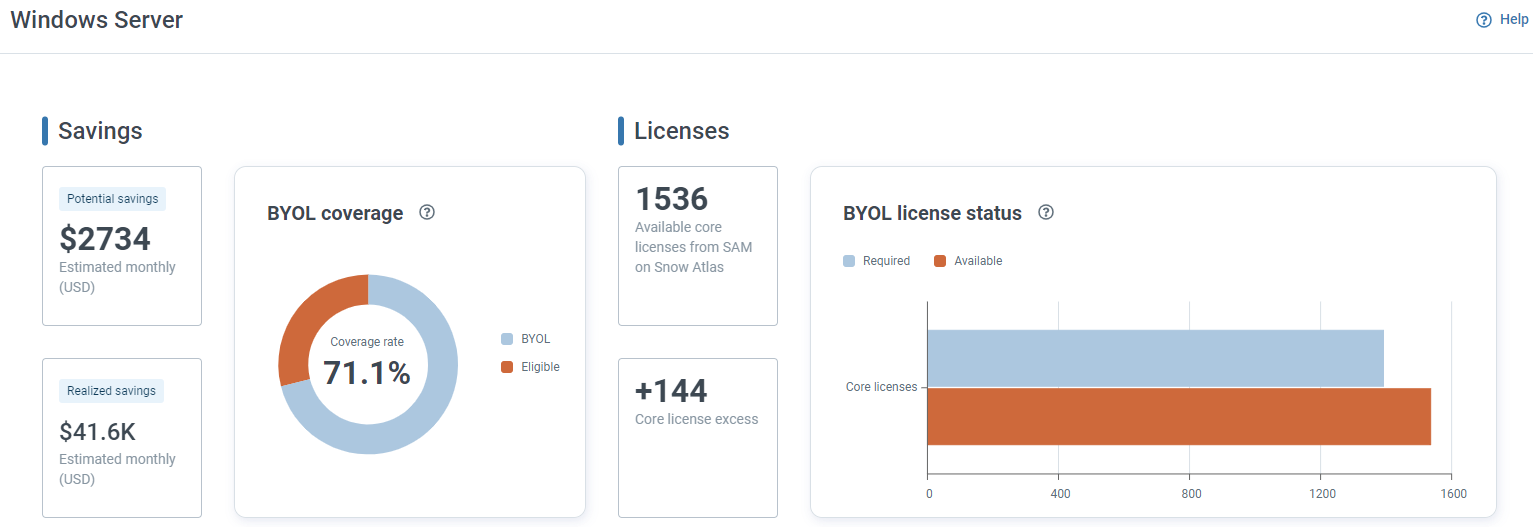The height and width of the screenshot is (527, 1533).
Task: Click the Savings section heading
Action: tap(100, 131)
